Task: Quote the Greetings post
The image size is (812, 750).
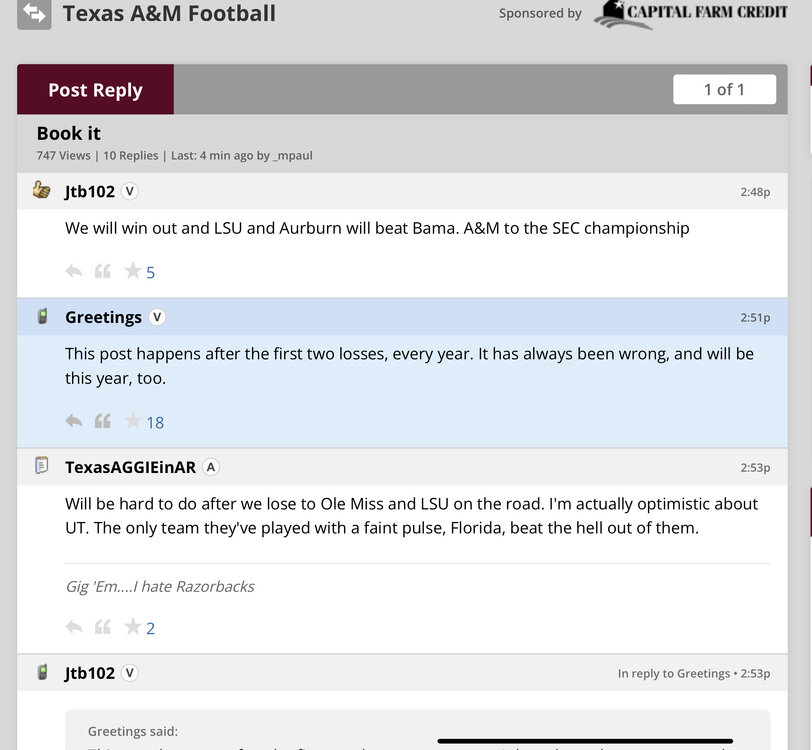Action: click(x=102, y=421)
